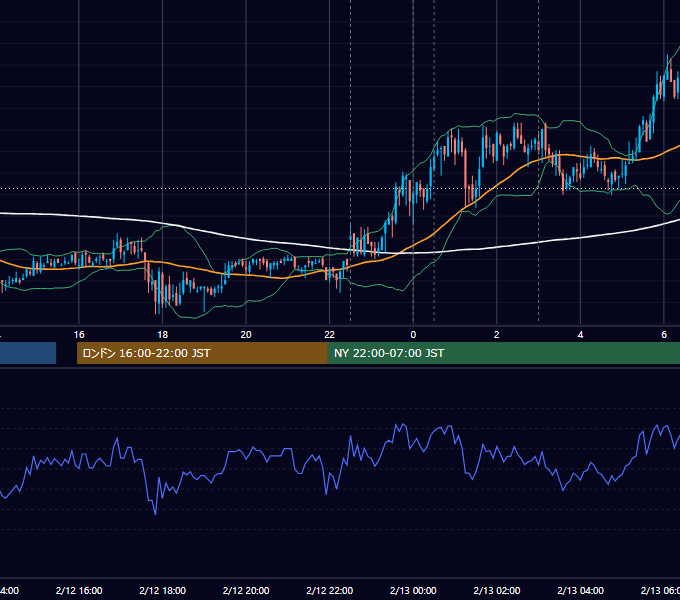Click the 2/12 16:00 oscillator time label
680x600 pixels.
[79, 590]
